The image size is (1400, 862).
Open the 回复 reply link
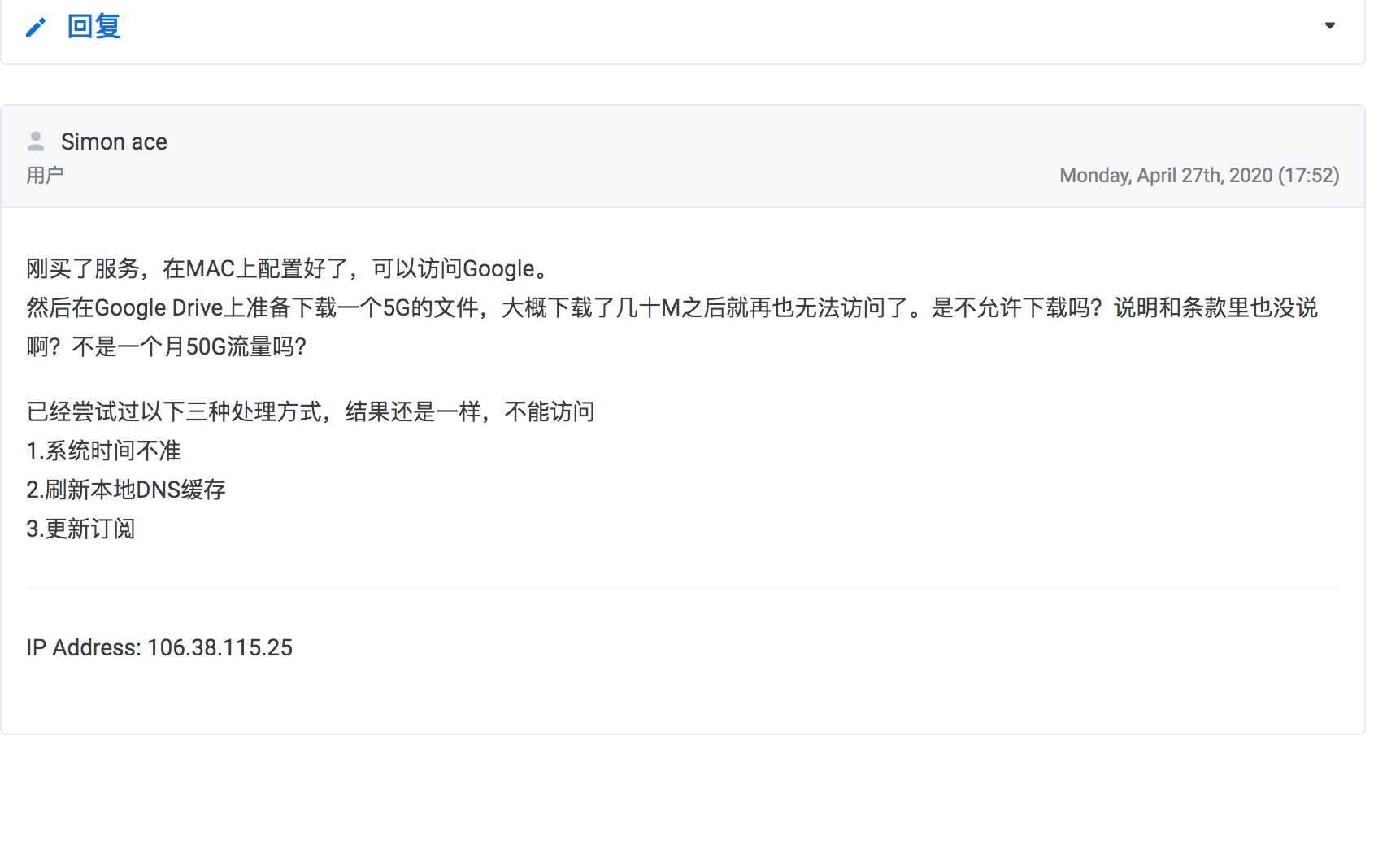point(93,26)
